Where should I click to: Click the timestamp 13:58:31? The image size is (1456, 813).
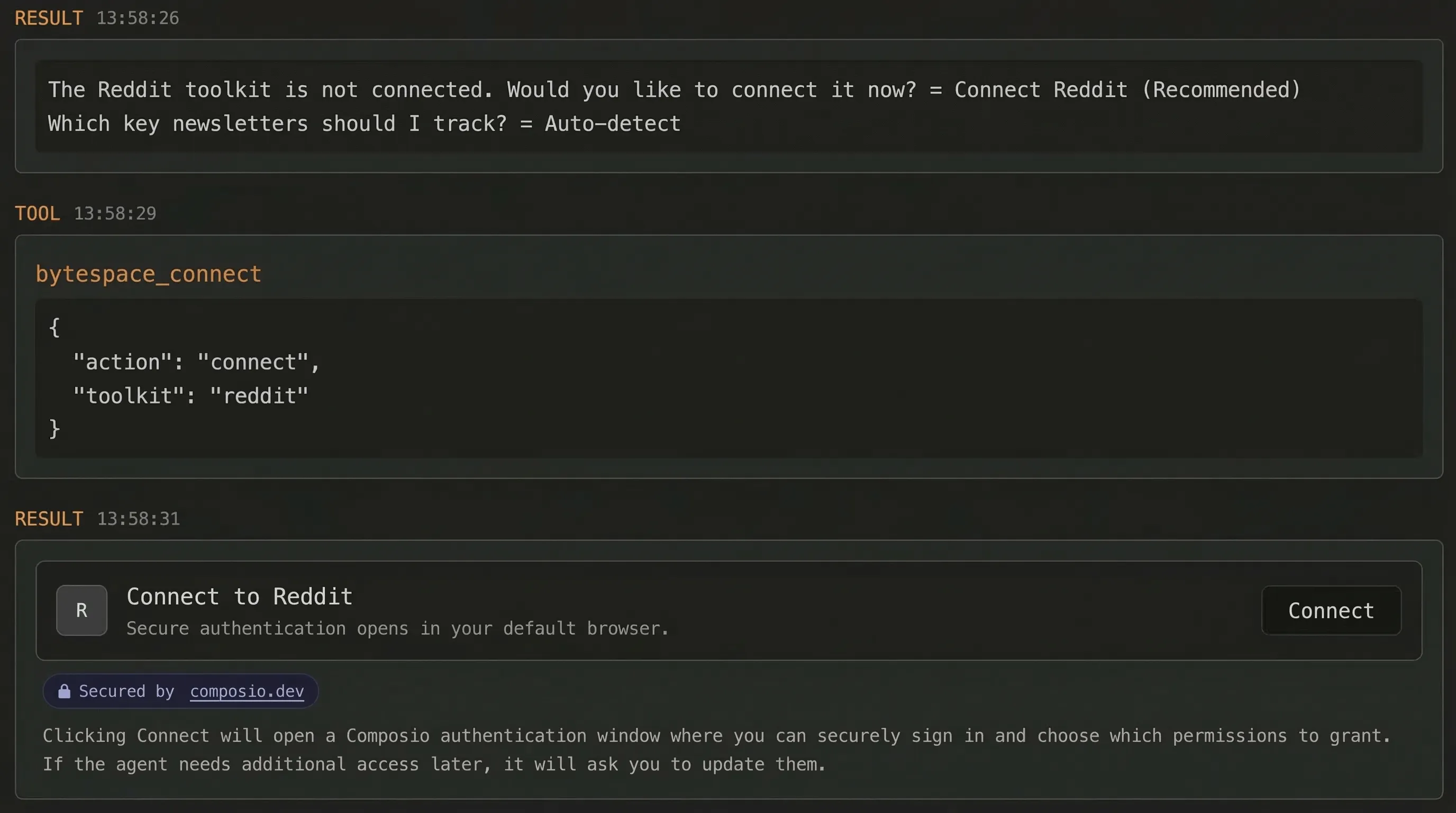(138, 518)
